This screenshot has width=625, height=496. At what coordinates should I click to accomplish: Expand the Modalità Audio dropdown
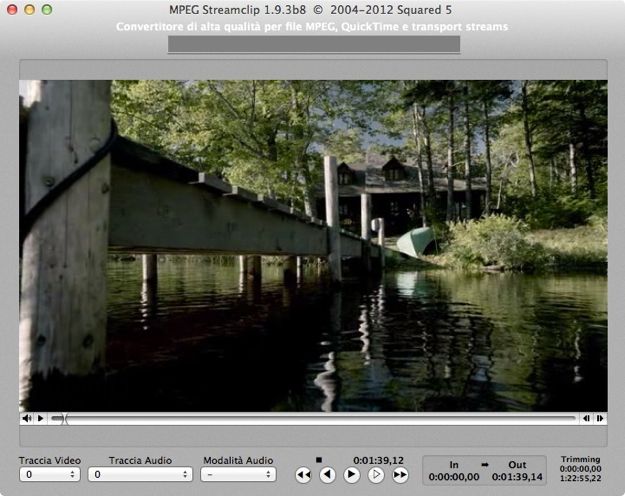coord(238,475)
